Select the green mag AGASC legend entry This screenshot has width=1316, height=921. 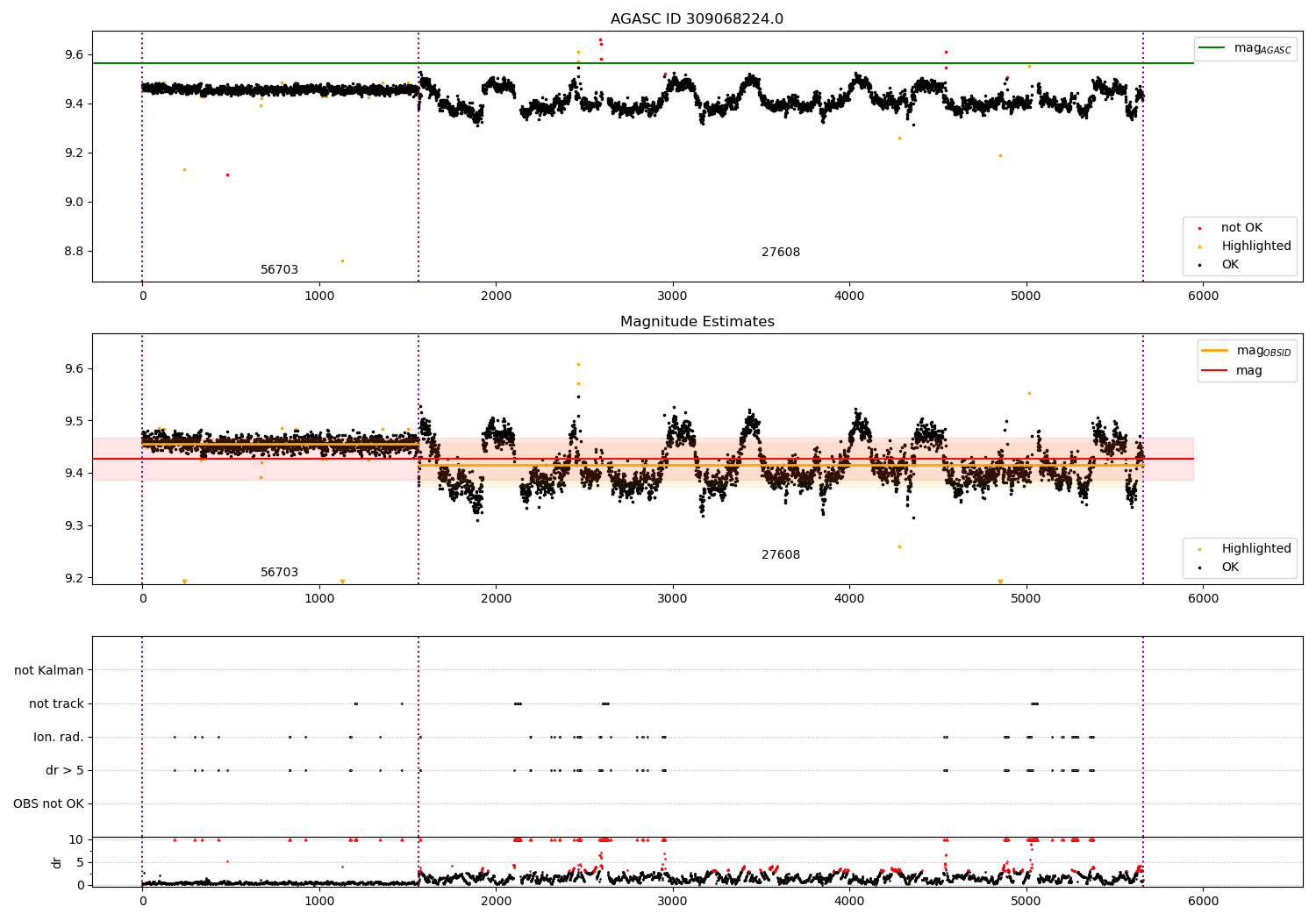pos(1245,48)
